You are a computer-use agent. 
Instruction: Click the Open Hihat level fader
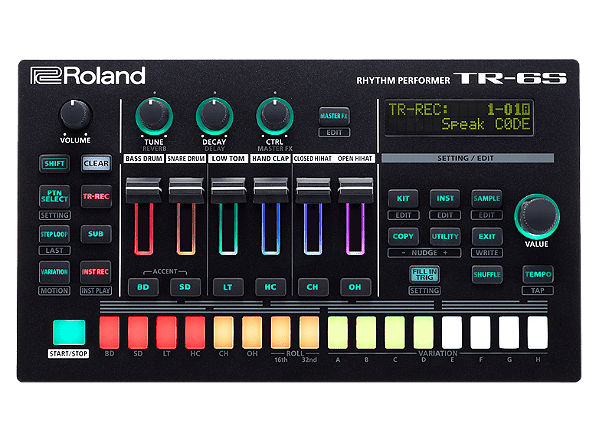click(355, 190)
